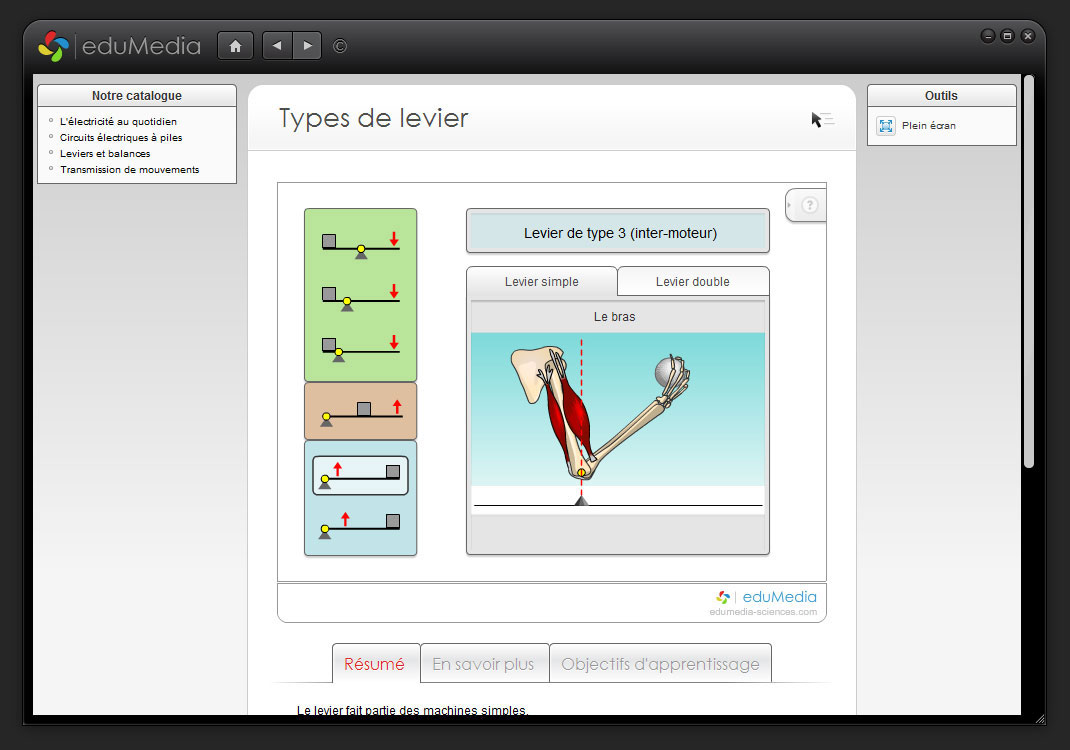Toggle the cursor list icon beside title
Screen dimensions: 1070x750
point(822,120)
